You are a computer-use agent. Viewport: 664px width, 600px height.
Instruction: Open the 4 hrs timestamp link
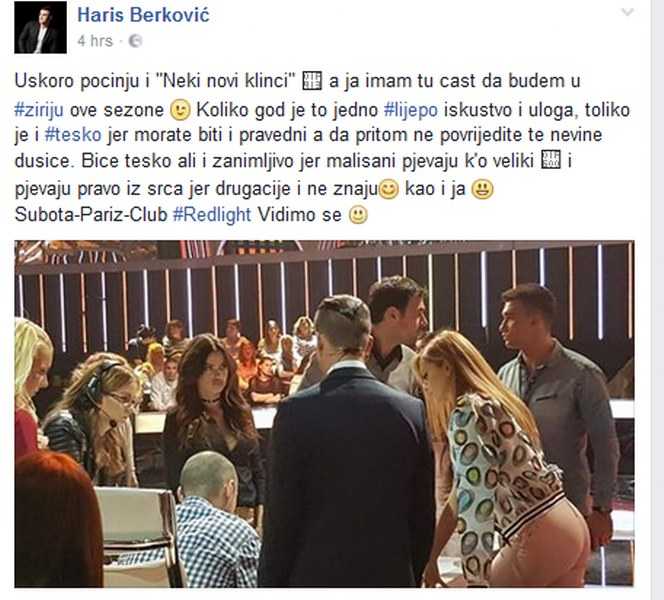(95, 41)
